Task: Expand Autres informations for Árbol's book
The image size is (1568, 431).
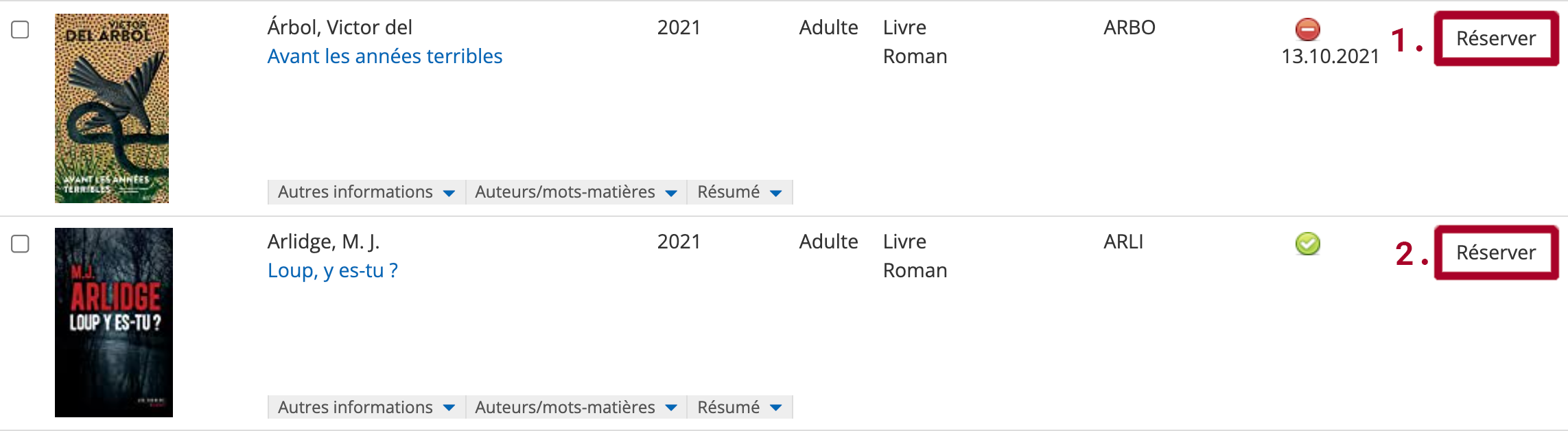Action: coord(366,192)
